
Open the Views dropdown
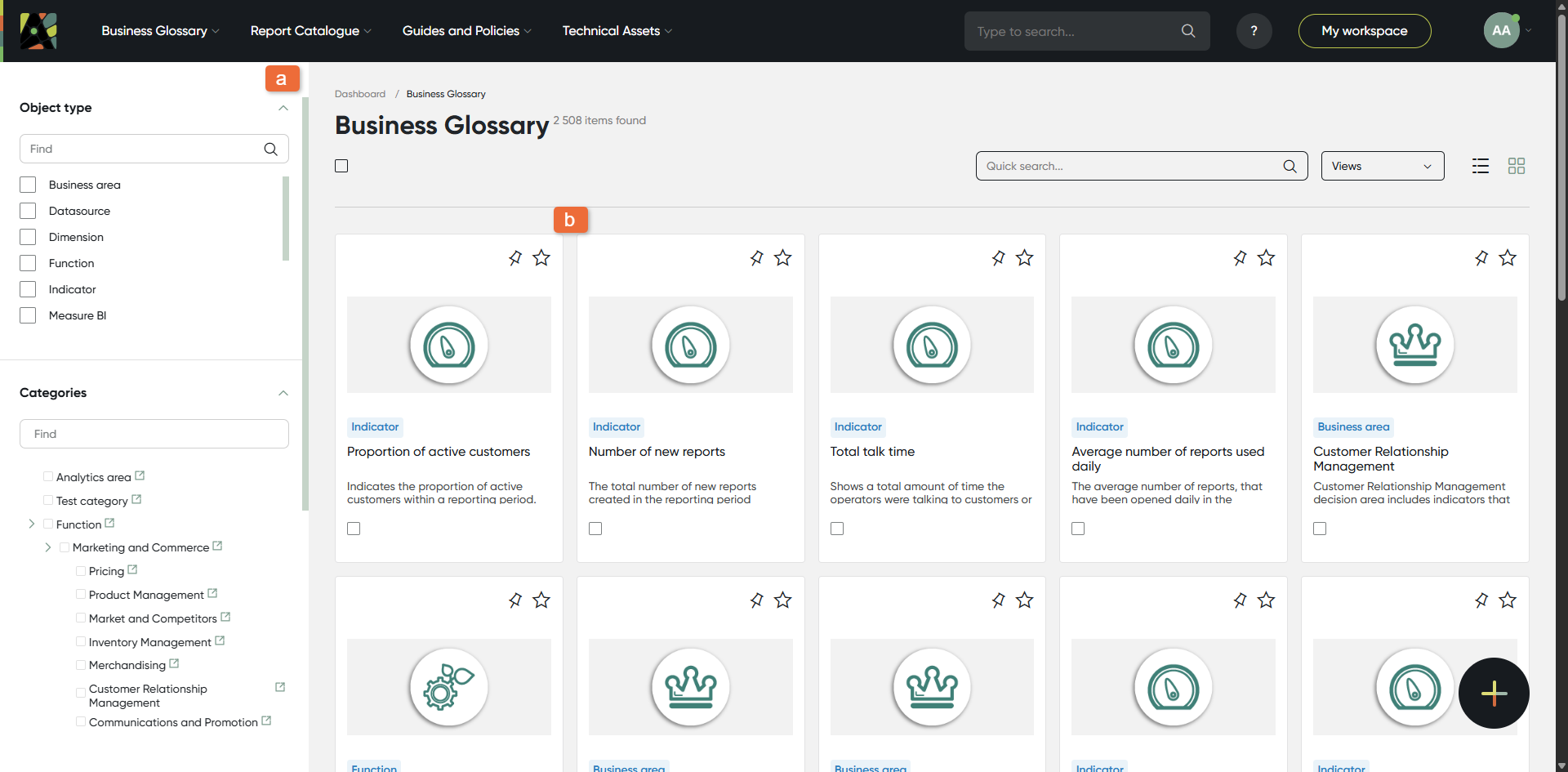[1382, 166]
